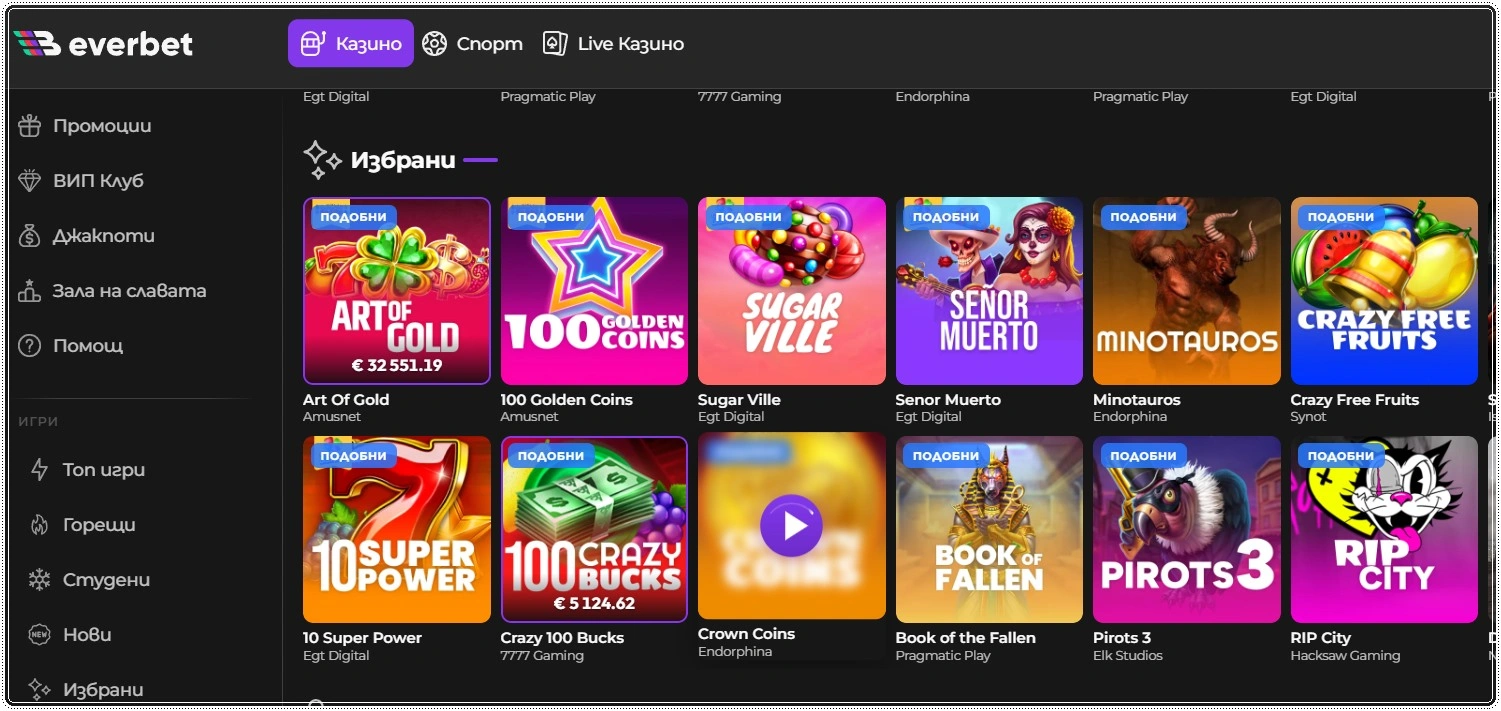Screen dimensions: 1501x711
Task: Click the sparkle stars icon in Избрани heading
Action: pos(322,160)
